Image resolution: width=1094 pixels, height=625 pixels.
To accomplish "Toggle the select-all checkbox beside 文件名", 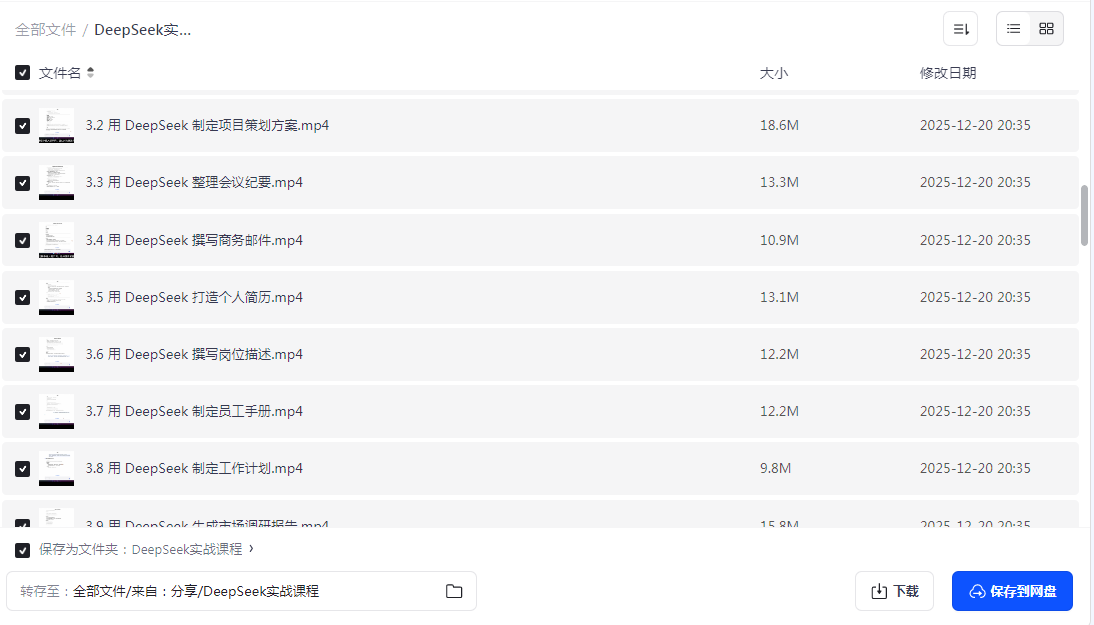I will [x=22, y=73].
